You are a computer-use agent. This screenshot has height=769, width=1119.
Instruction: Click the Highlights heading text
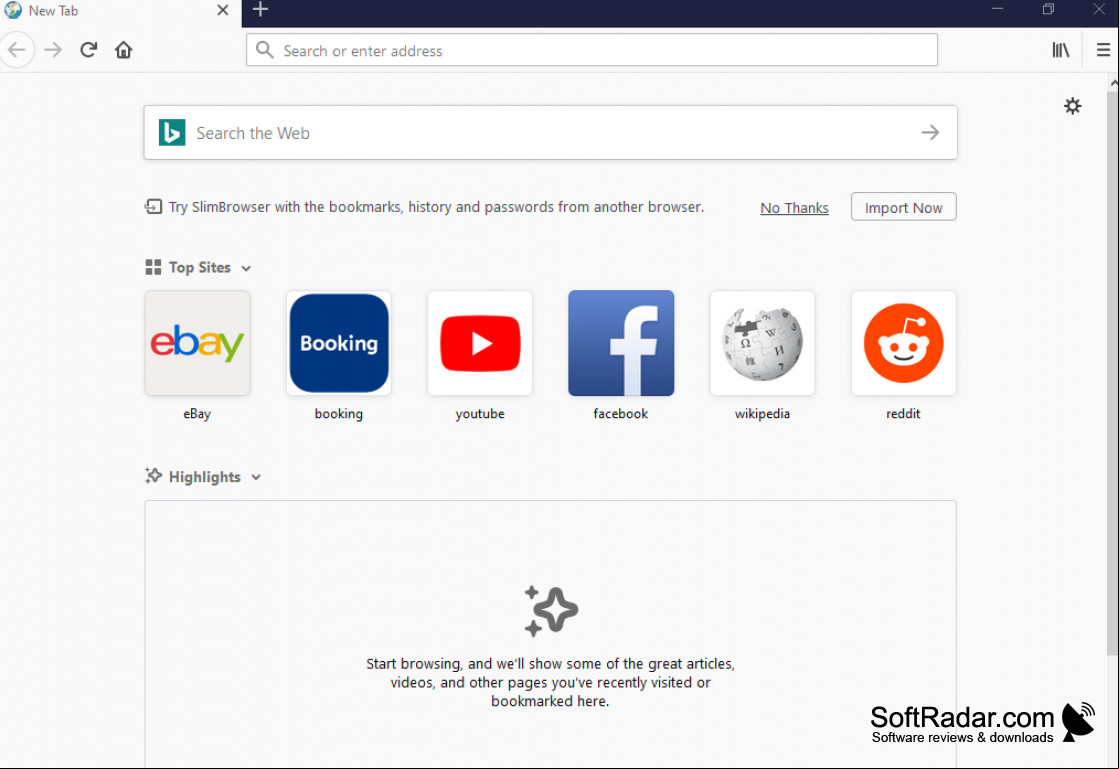pos(205,477)
